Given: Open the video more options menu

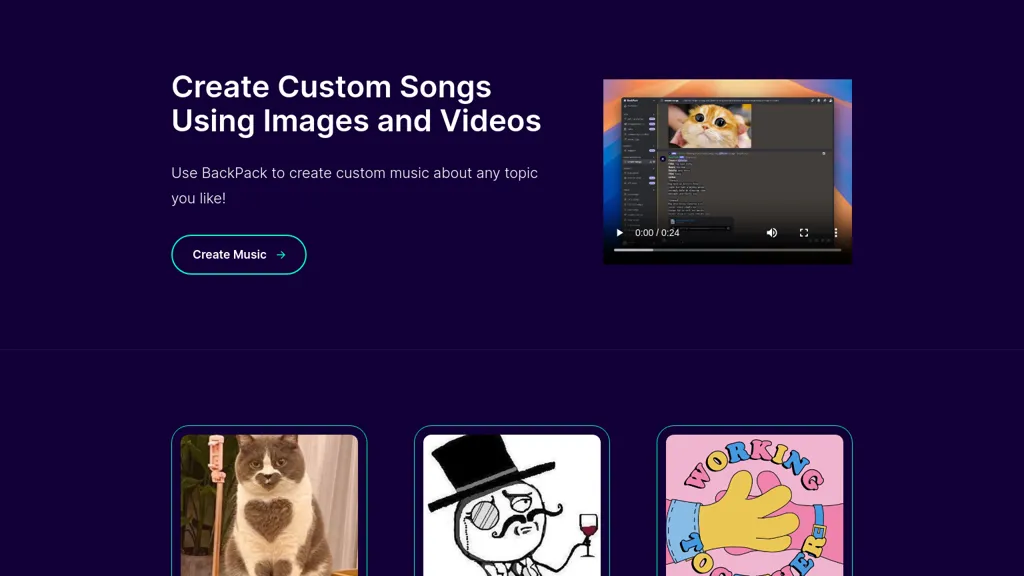Looking at the screenshot, I should click(835, 232).
